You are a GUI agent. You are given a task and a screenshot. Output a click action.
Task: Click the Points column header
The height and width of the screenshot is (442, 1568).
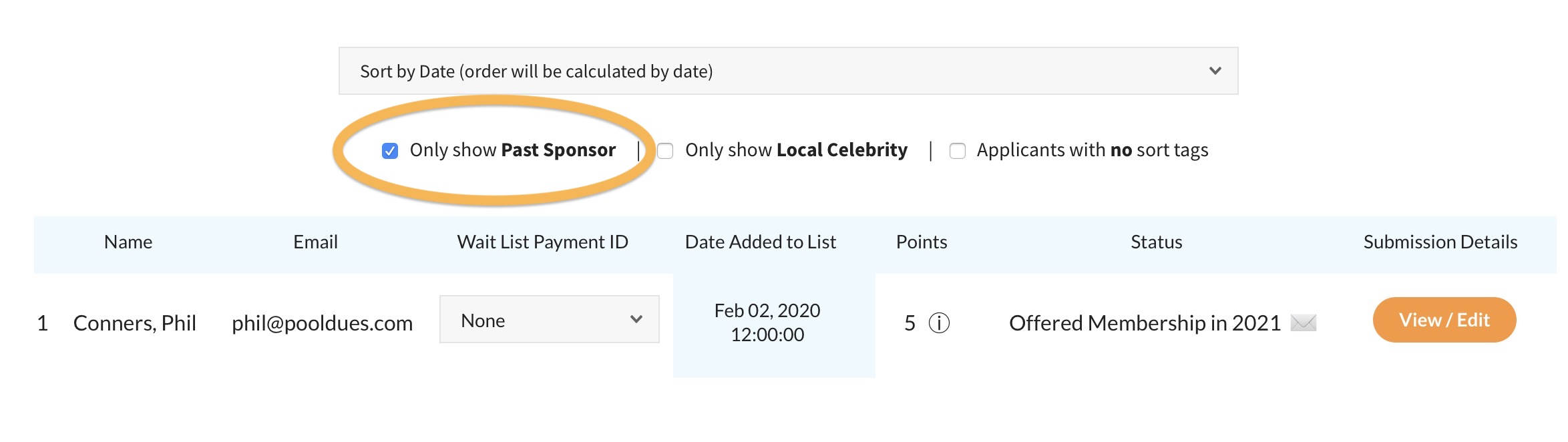(921, 242)
